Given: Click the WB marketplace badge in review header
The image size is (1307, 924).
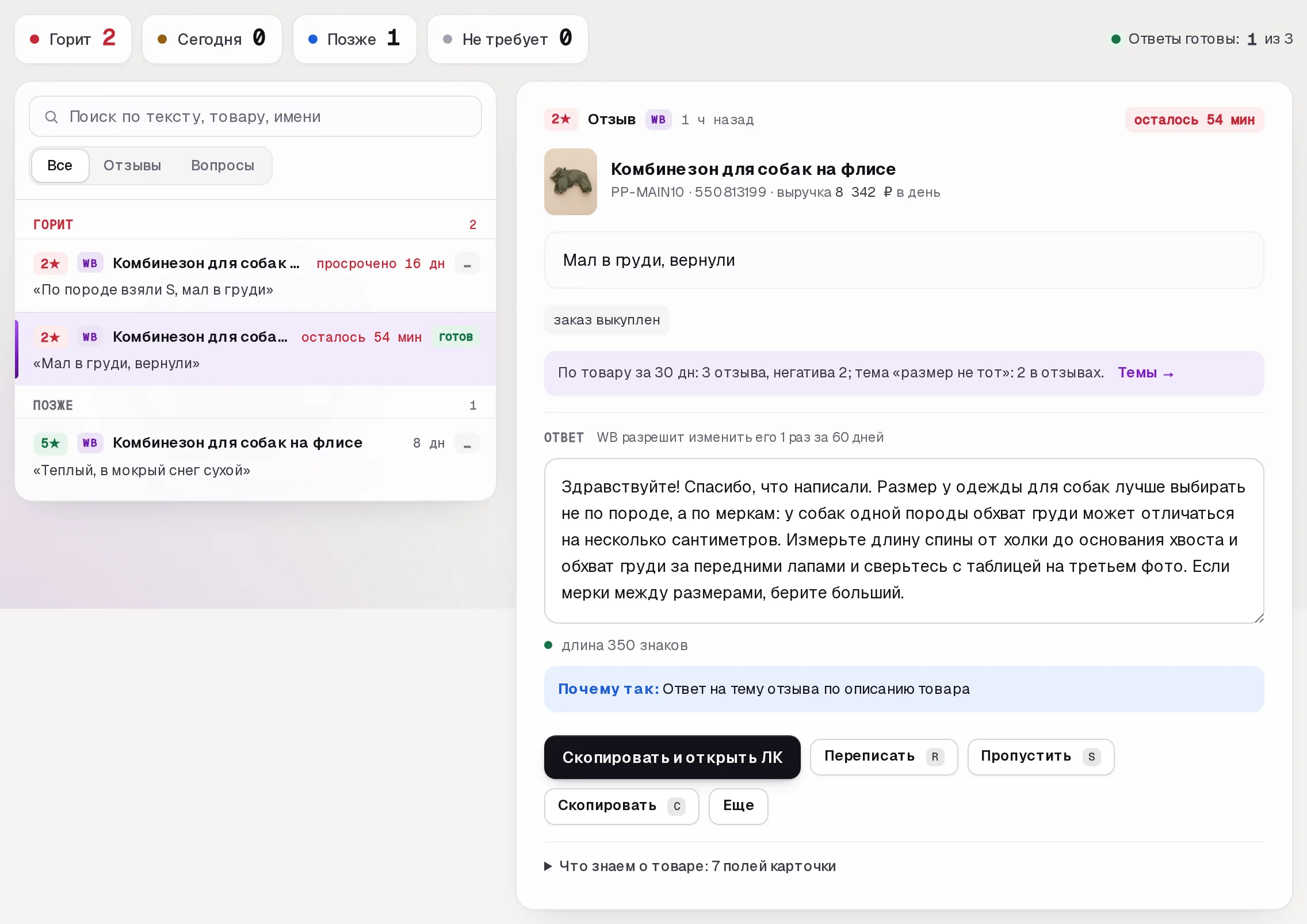Looking at the screenshot, I should (x=658, y=120).
